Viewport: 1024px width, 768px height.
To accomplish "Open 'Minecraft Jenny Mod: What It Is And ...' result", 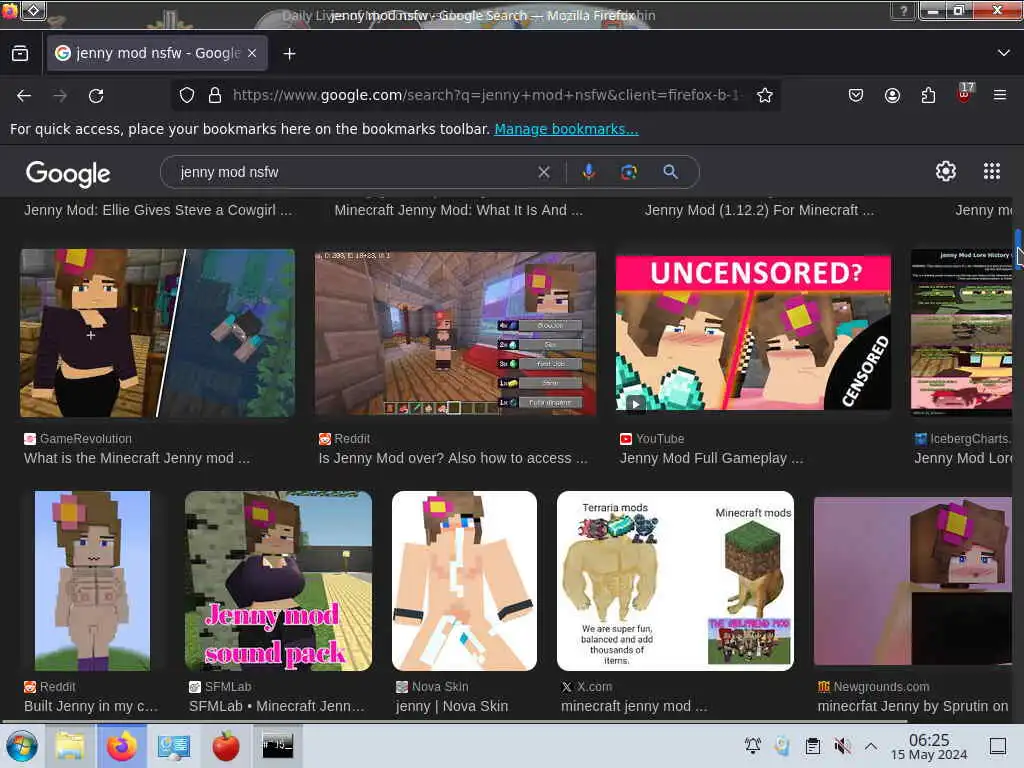I will tap(458, 210).
